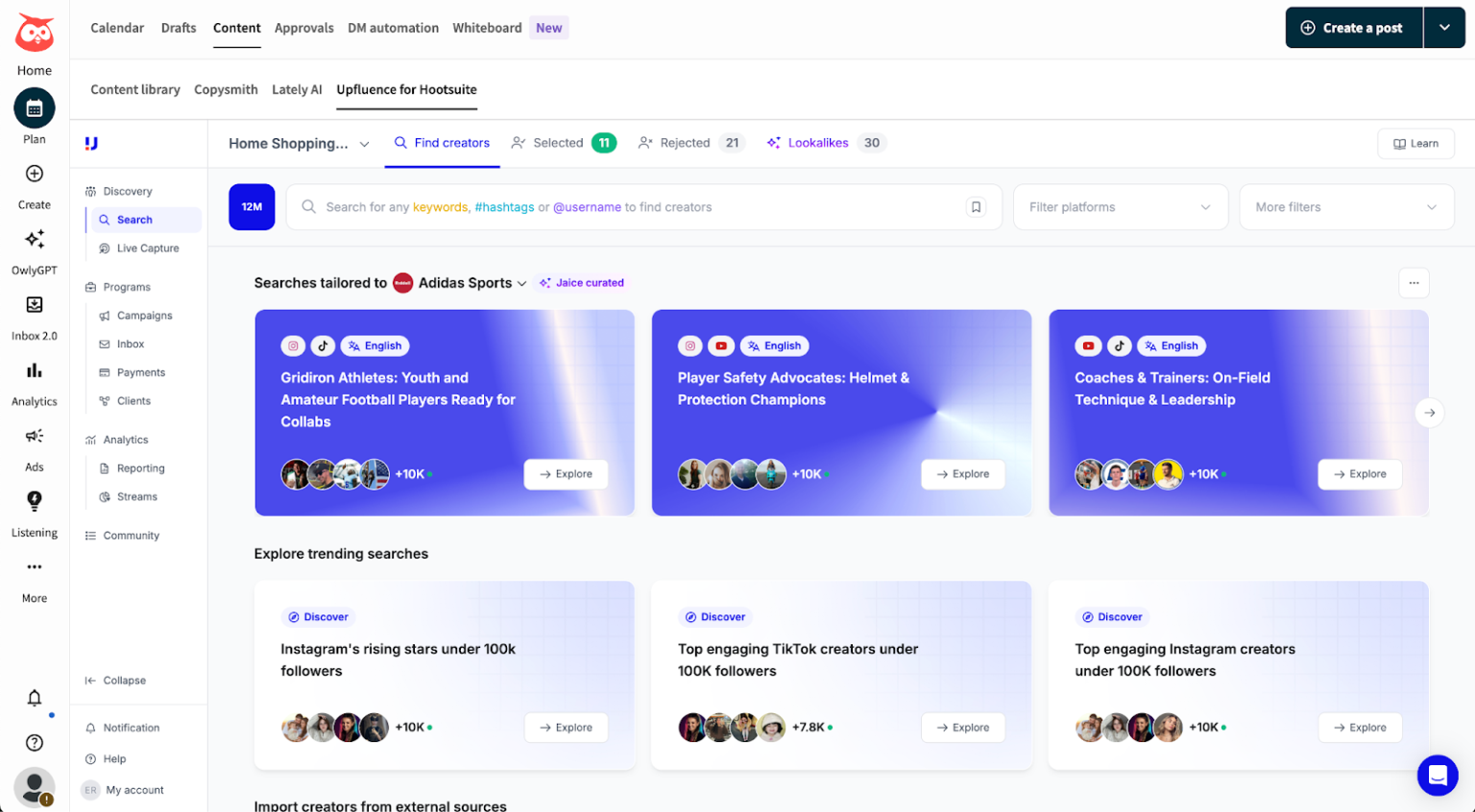This screenshot has width=1475, height=812.
Task: Explore the Gridiron Athletes search card
Action: coord(566,474)
